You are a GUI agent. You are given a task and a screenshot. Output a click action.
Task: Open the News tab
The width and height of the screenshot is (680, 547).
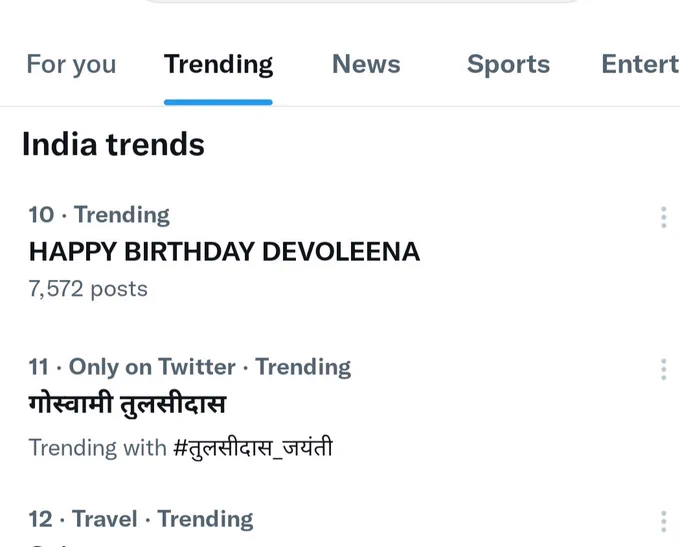pyautogui.click(x=366, y=64)
